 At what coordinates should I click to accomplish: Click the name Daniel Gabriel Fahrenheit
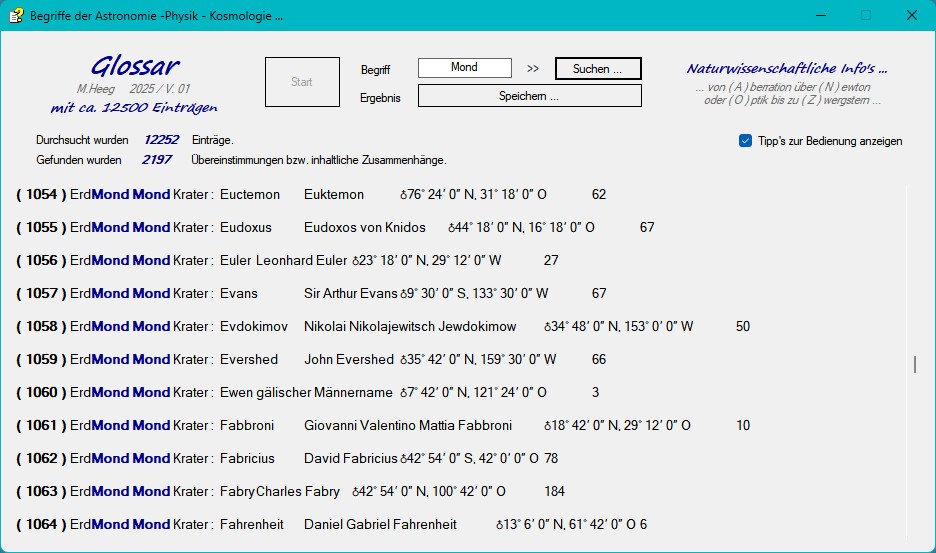click(x=380, y=524)
